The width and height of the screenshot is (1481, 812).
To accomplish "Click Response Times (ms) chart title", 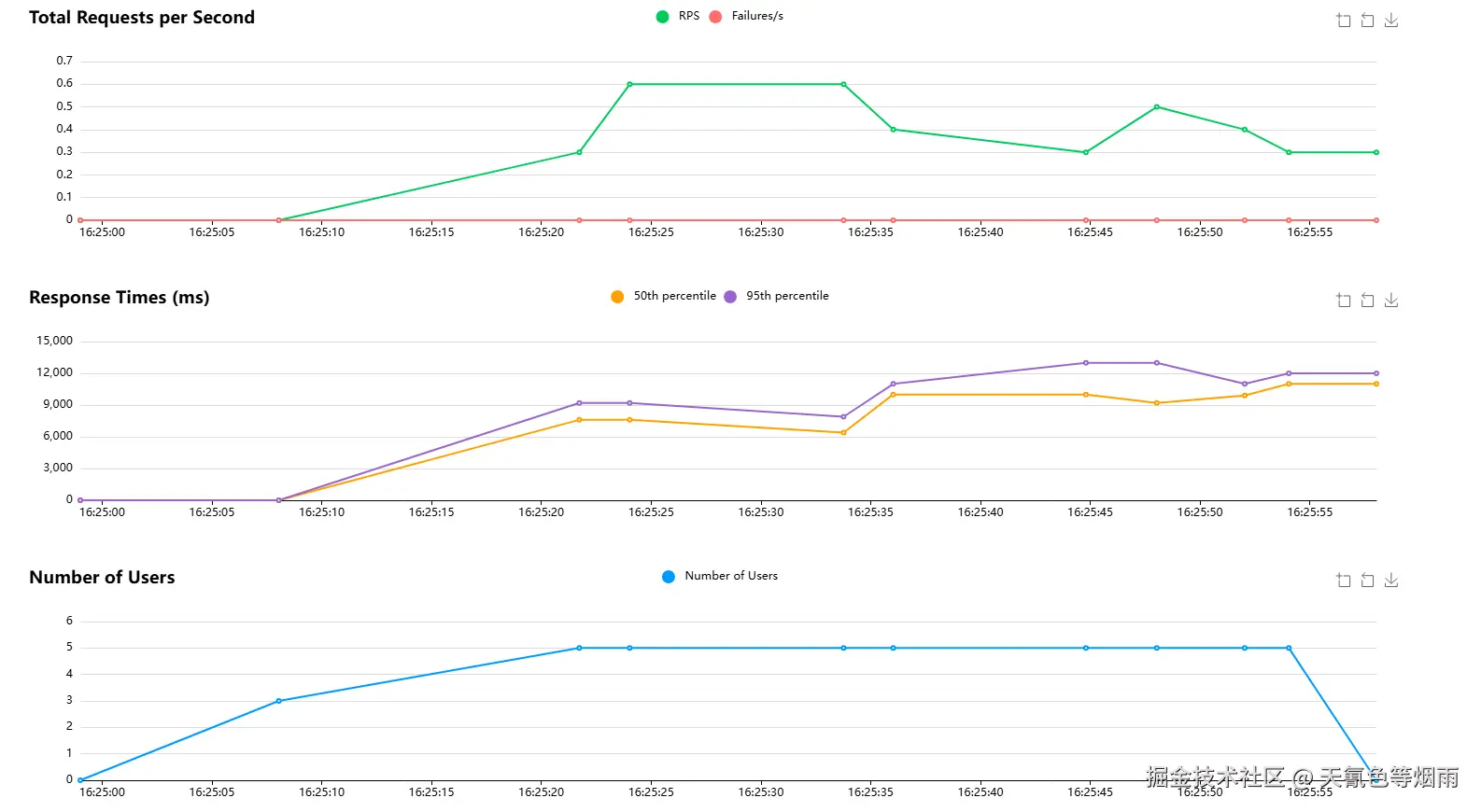I will (x=120, y=298).
